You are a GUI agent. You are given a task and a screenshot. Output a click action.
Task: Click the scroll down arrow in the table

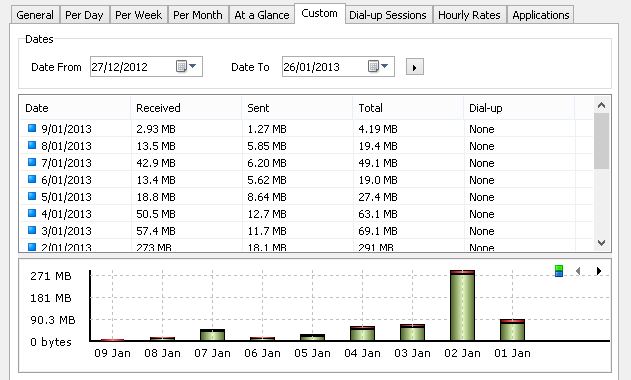point(602,243)
